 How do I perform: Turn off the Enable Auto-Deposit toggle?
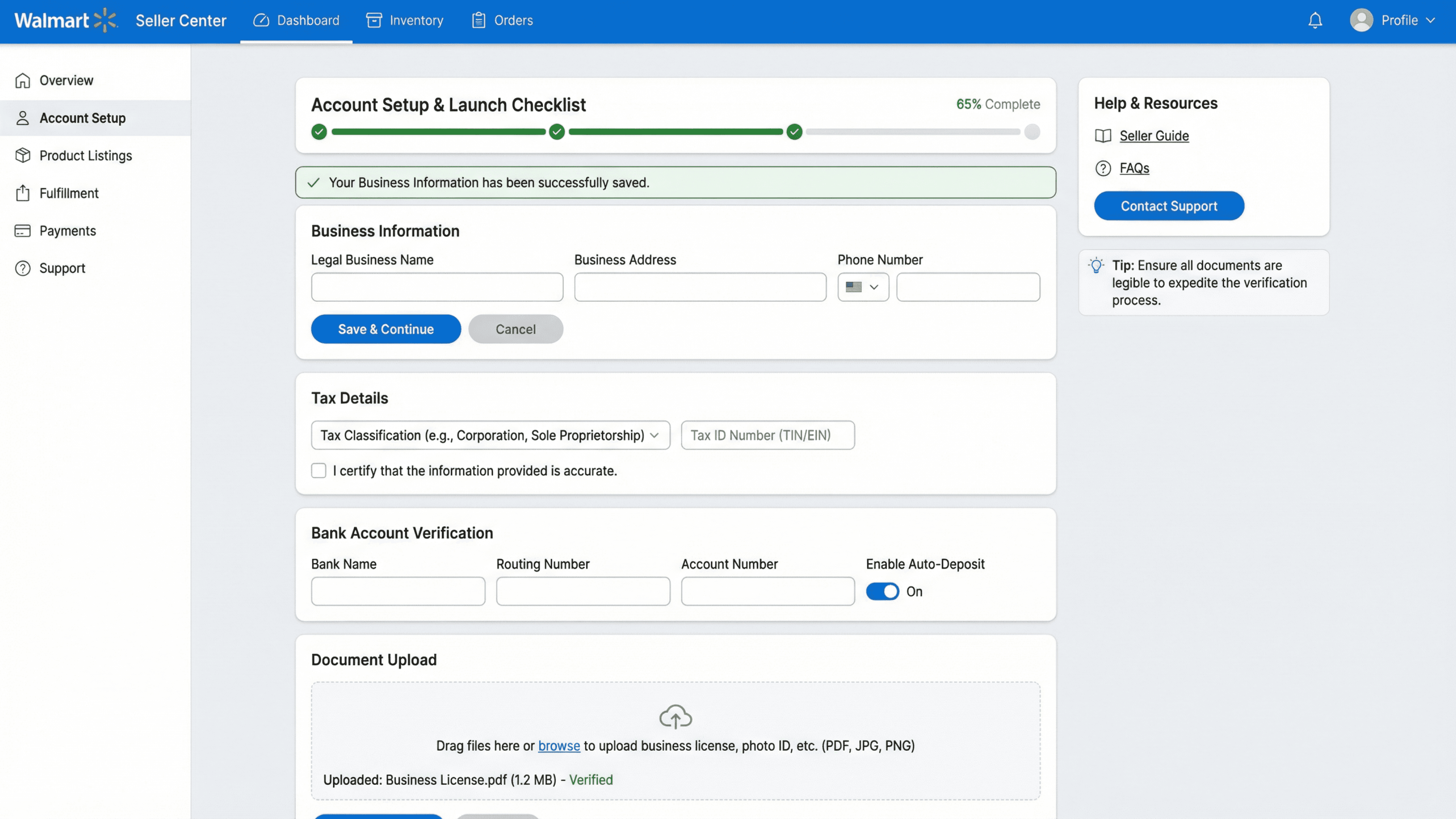click(882, 591)
